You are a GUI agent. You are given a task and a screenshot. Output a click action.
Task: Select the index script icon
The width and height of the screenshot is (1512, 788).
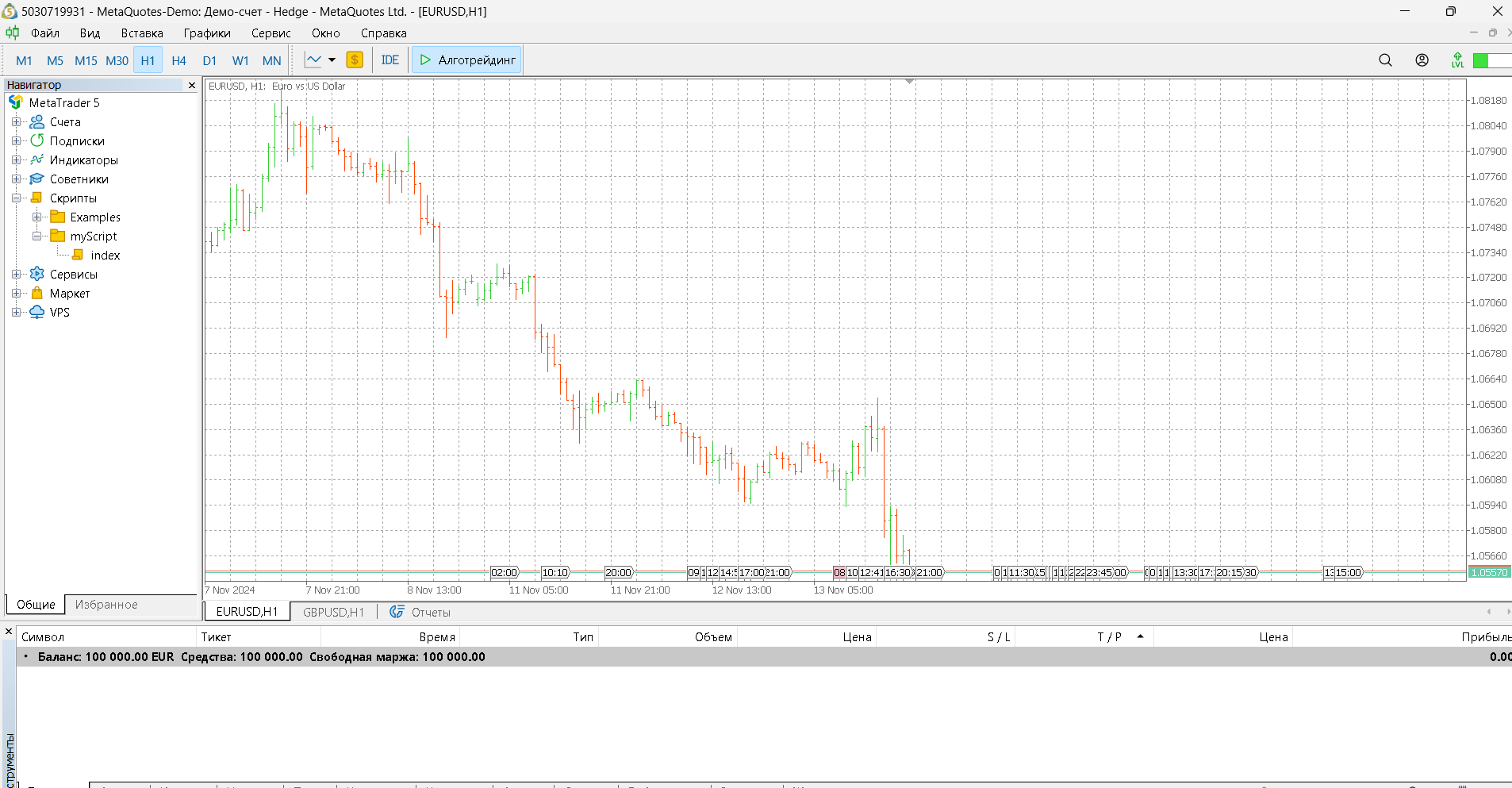pos(78,256)
